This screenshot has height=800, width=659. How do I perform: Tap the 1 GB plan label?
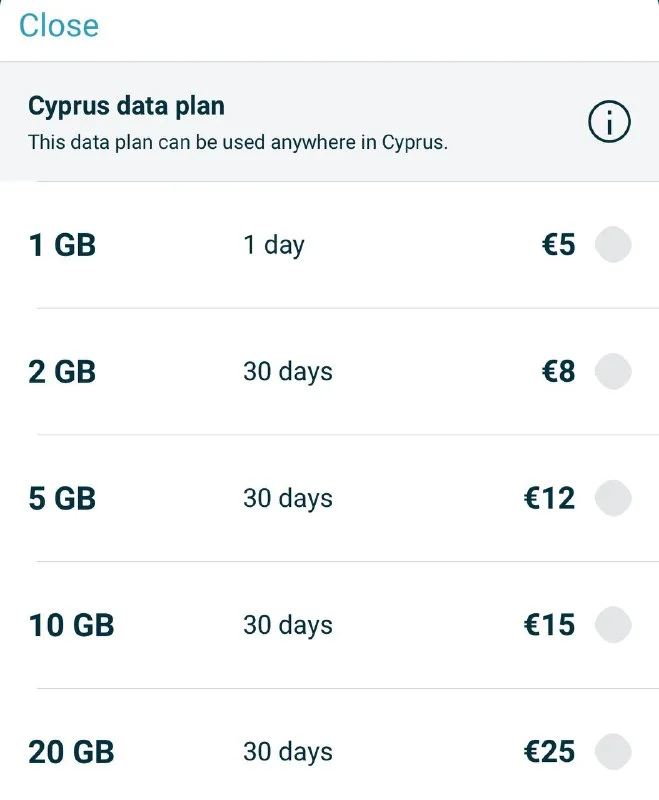coord(62,245)
